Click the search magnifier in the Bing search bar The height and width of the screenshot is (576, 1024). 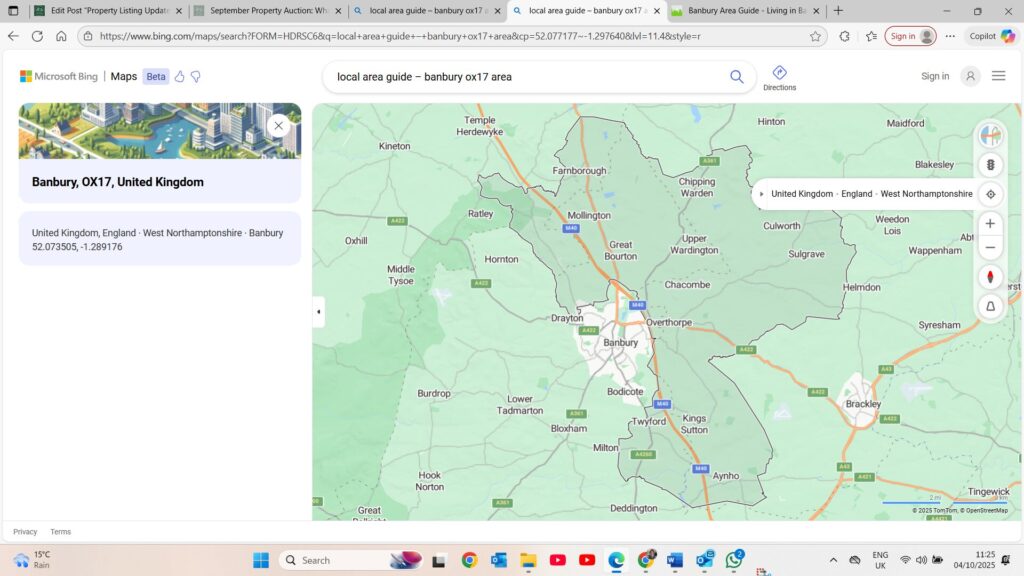point(736,76)
